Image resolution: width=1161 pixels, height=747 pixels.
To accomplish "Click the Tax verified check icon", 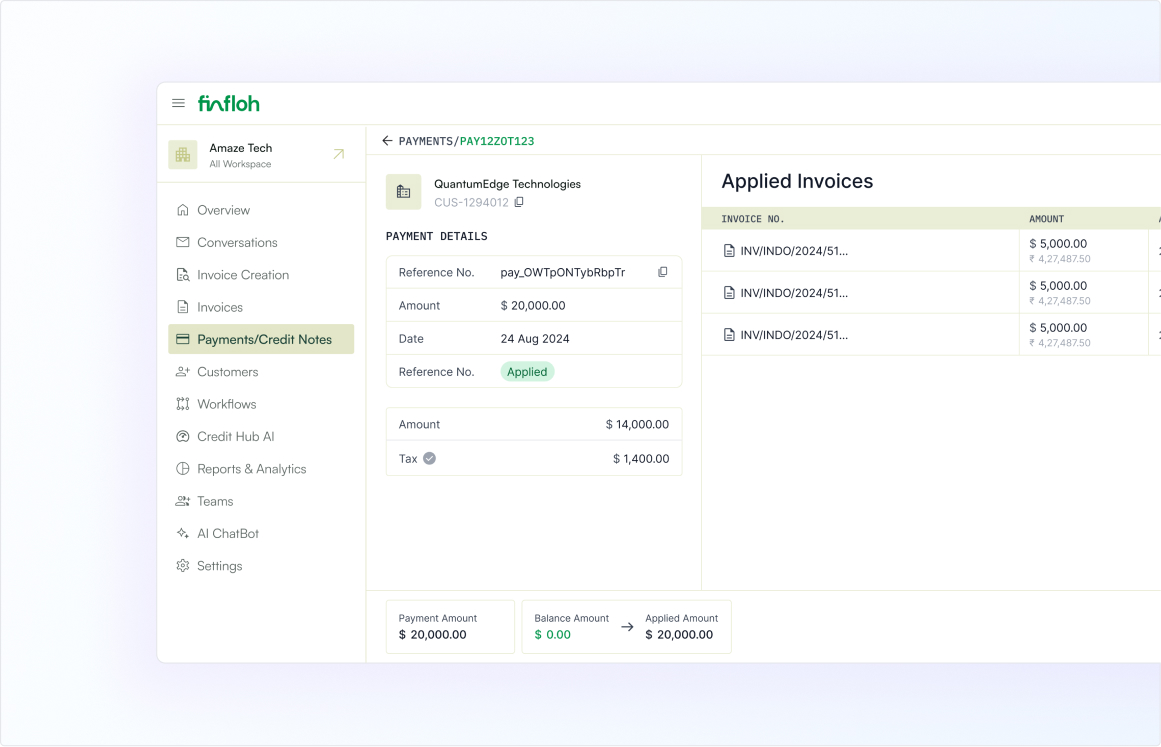I will tap(429, 458).
